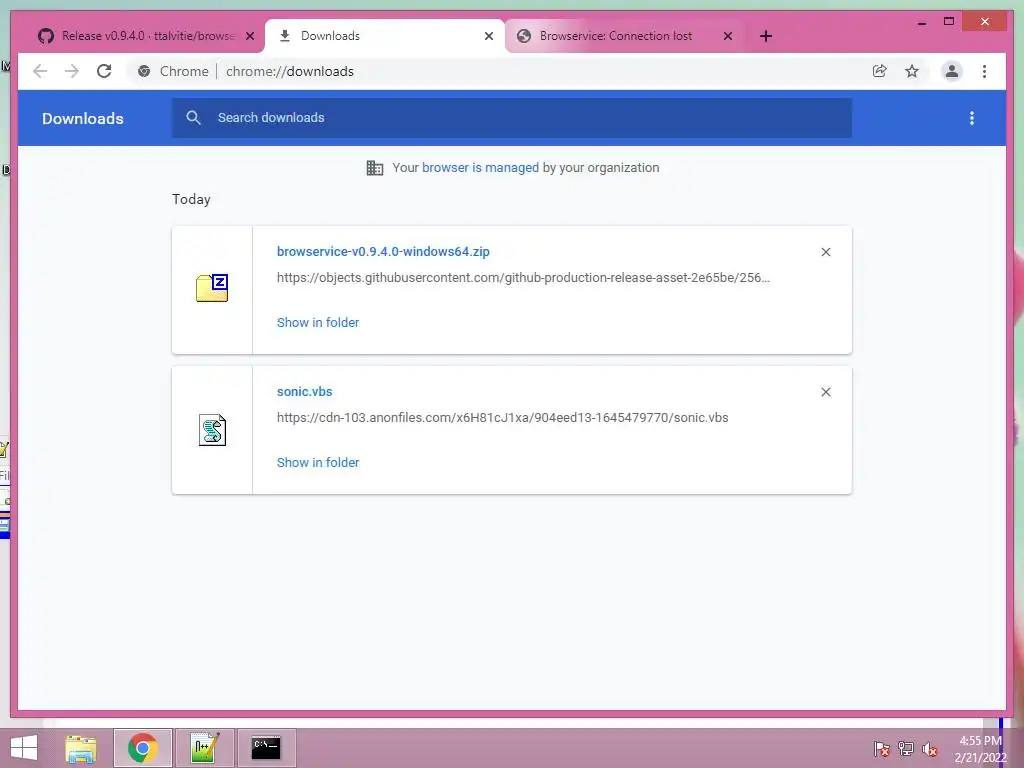Click the githubusercontent source URL
Screen dimensions: 1024x768
[x=523, y=278]
